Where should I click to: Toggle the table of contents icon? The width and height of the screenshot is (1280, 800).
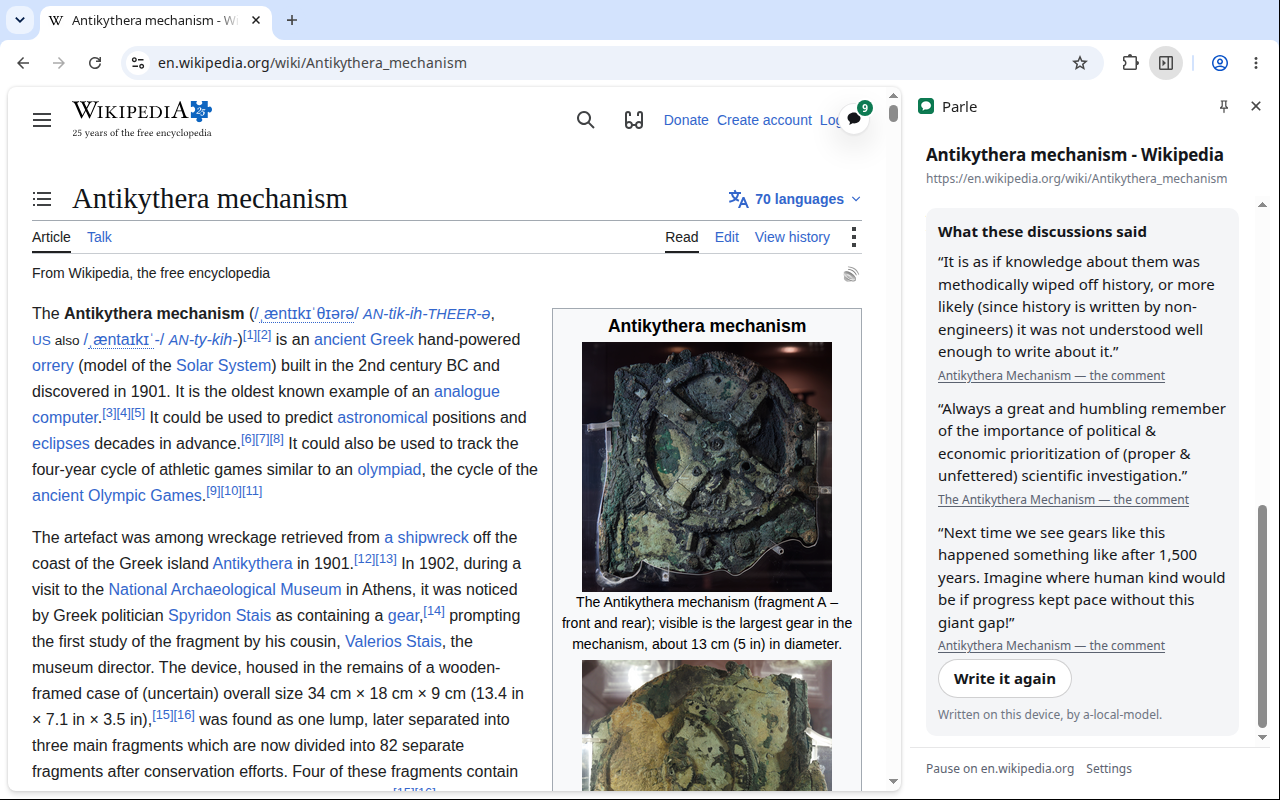(x=42, y=199)
